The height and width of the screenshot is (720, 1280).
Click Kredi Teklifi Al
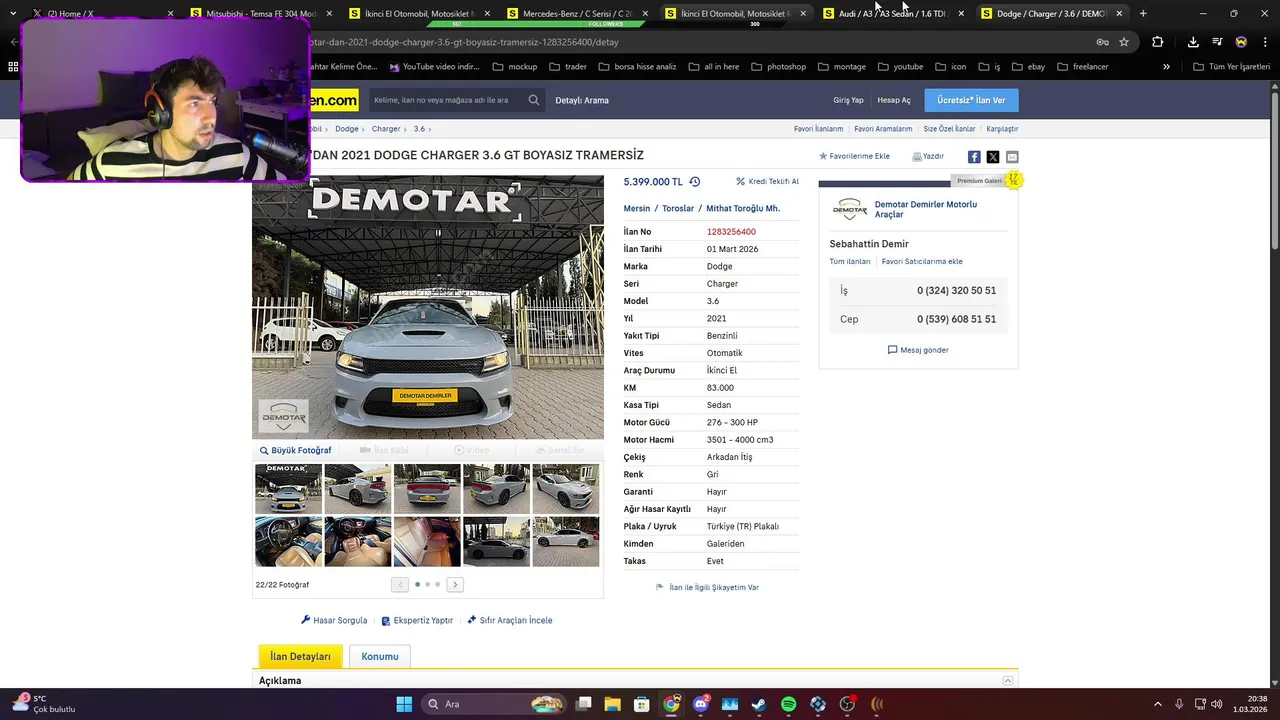(767, 182)
